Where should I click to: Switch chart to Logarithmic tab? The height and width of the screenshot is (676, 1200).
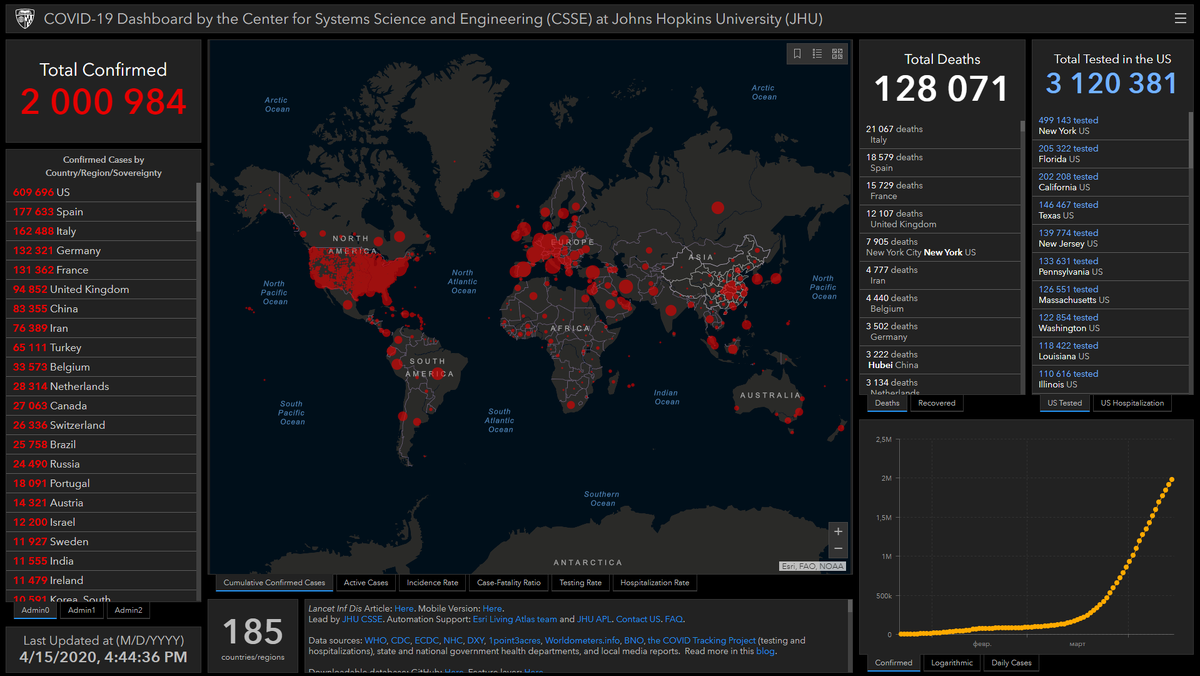tap(951, 662)
